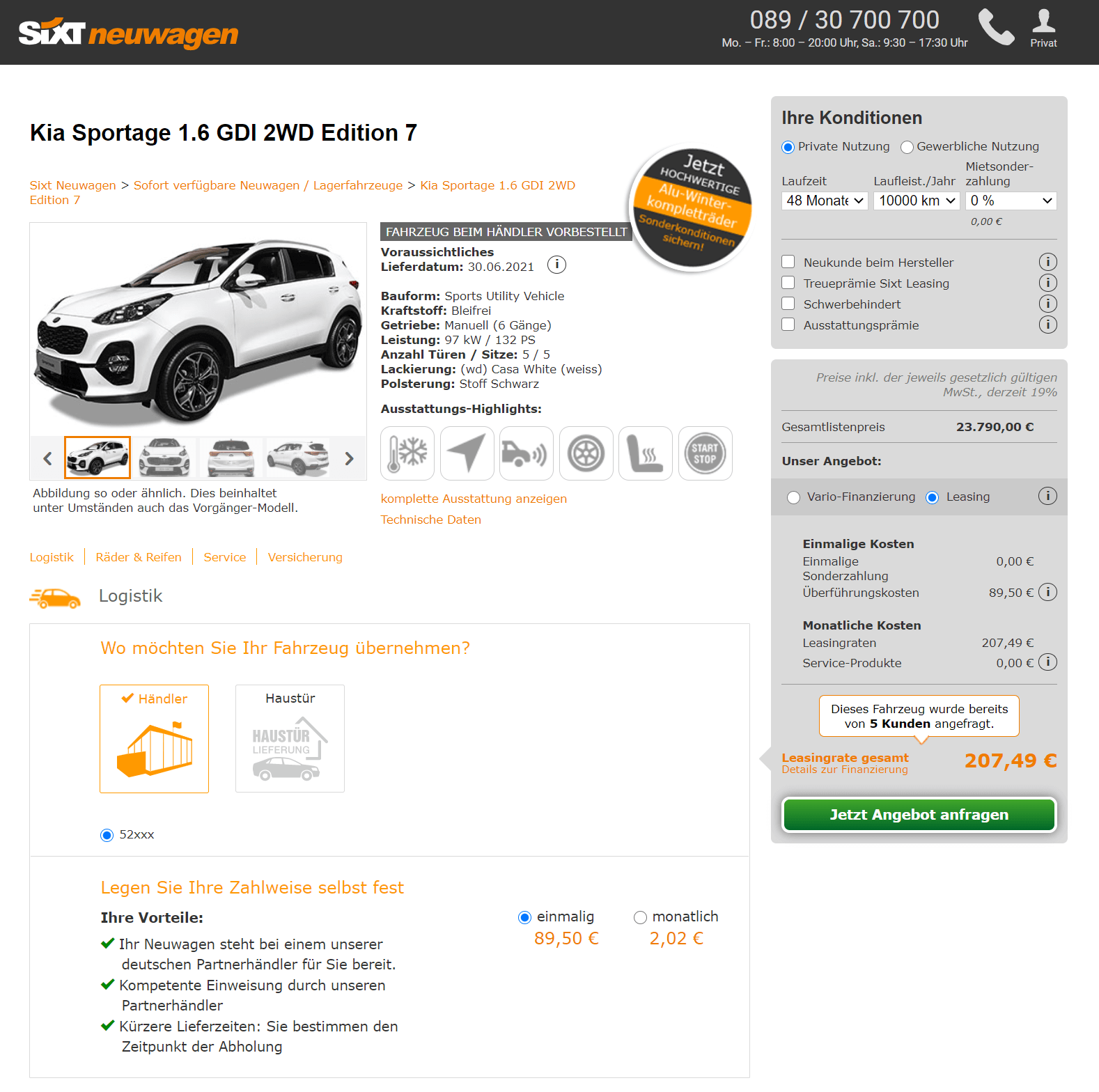The image size is (1099, 1092).
Task: Select Private Nutzung radio button
Action: (788, 147)
